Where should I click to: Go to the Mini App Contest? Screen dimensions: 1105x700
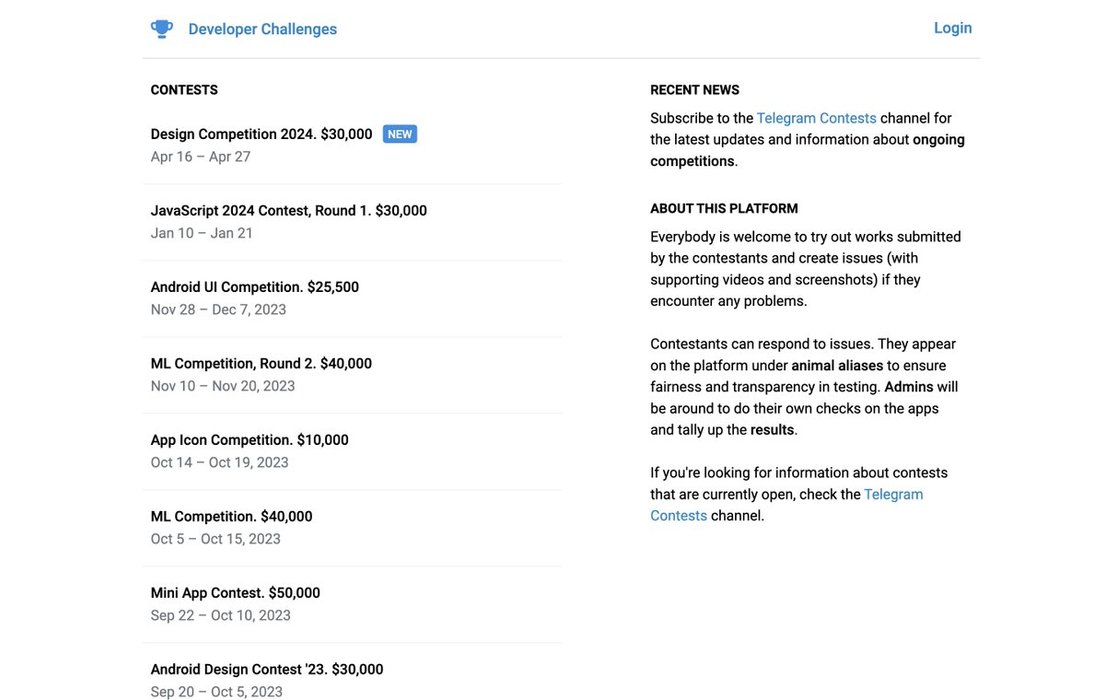235,593
